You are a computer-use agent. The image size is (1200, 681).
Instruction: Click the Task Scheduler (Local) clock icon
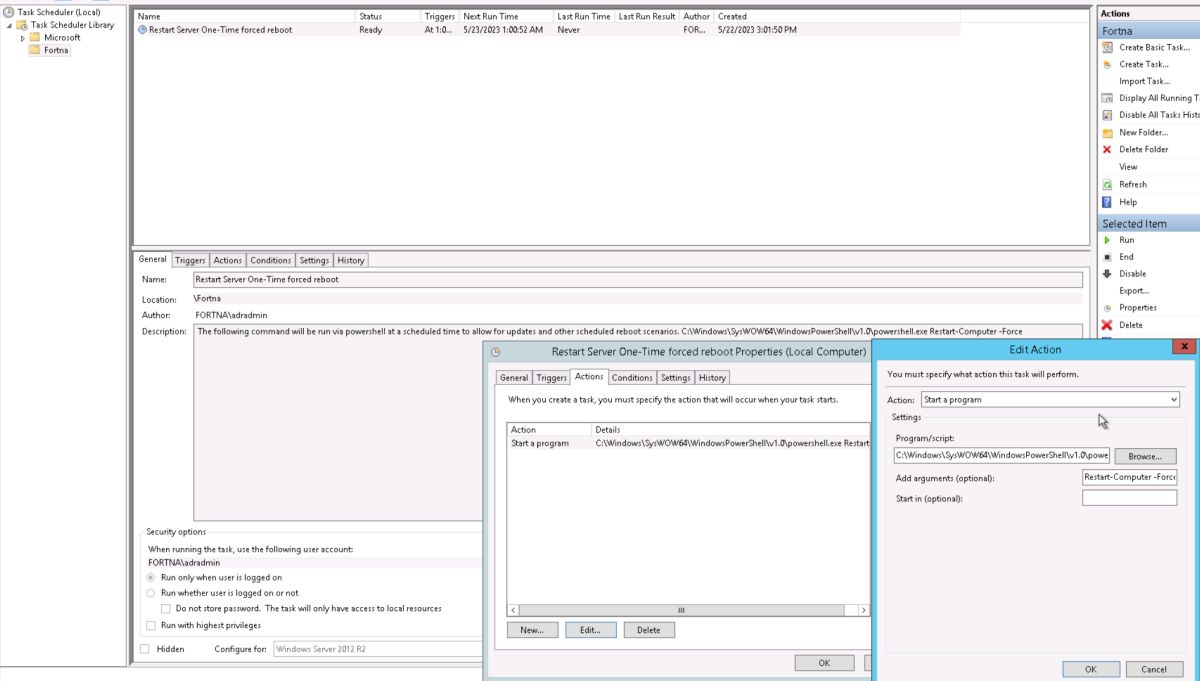(x=9, y=12)
